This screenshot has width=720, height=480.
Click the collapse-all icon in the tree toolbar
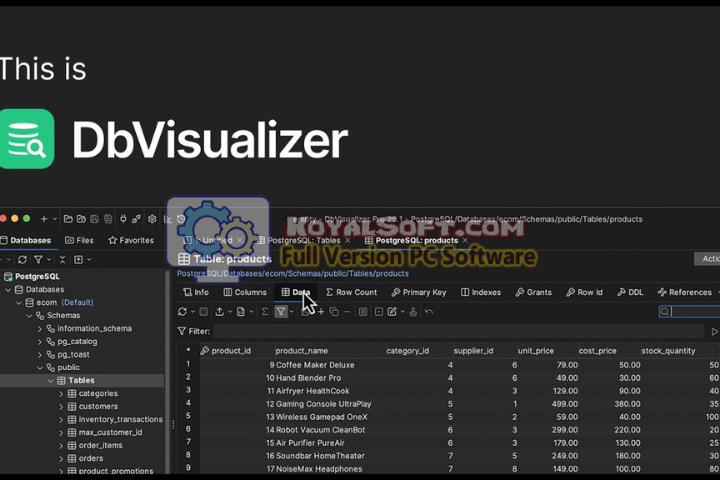tap(62, 260)
